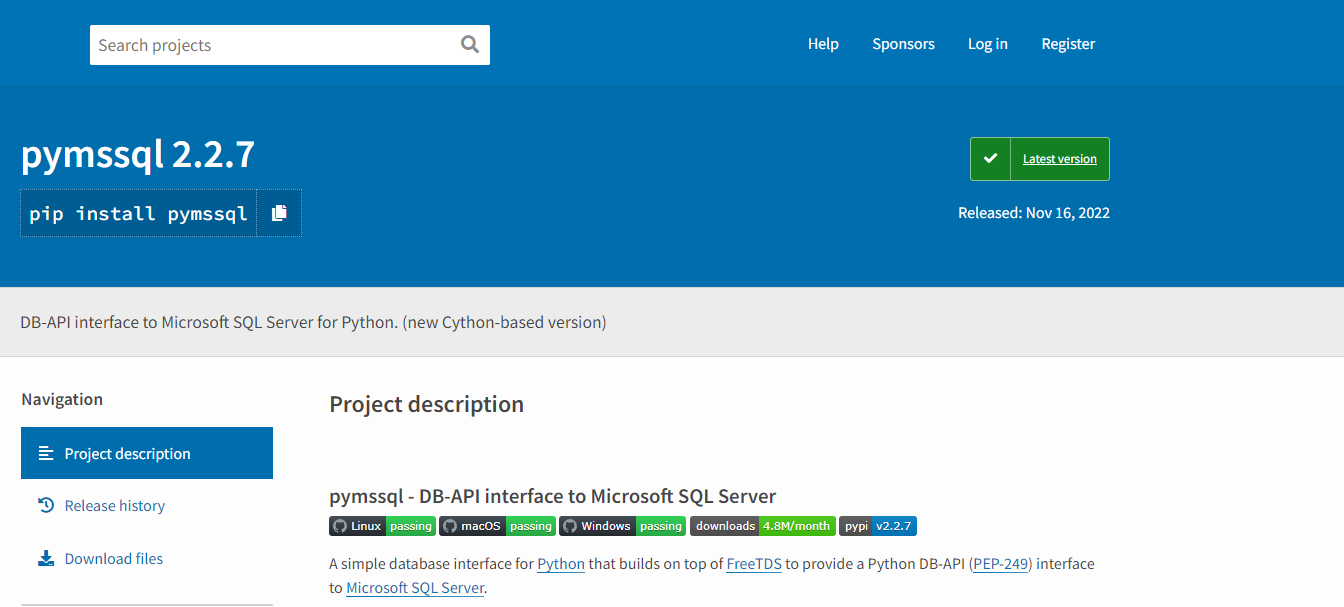Click the pymssql - DB-API interface subheading
This screenshot has height=607, width=1344.
tap(553, 496)
